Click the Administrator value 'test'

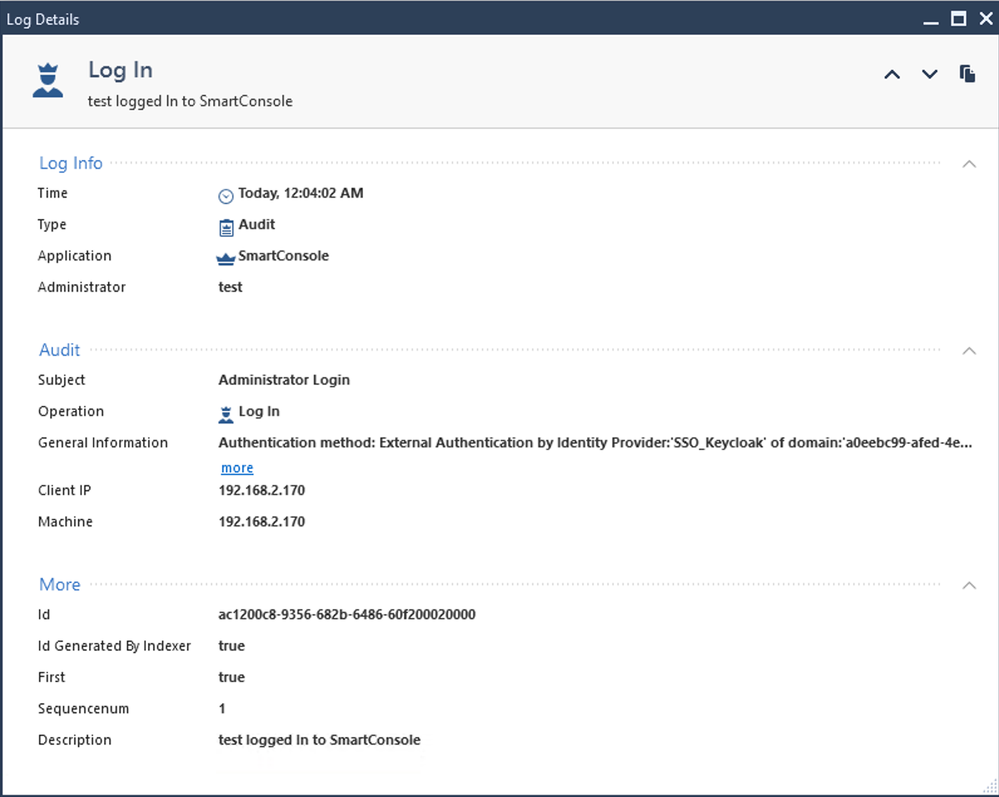coord(230,287)
